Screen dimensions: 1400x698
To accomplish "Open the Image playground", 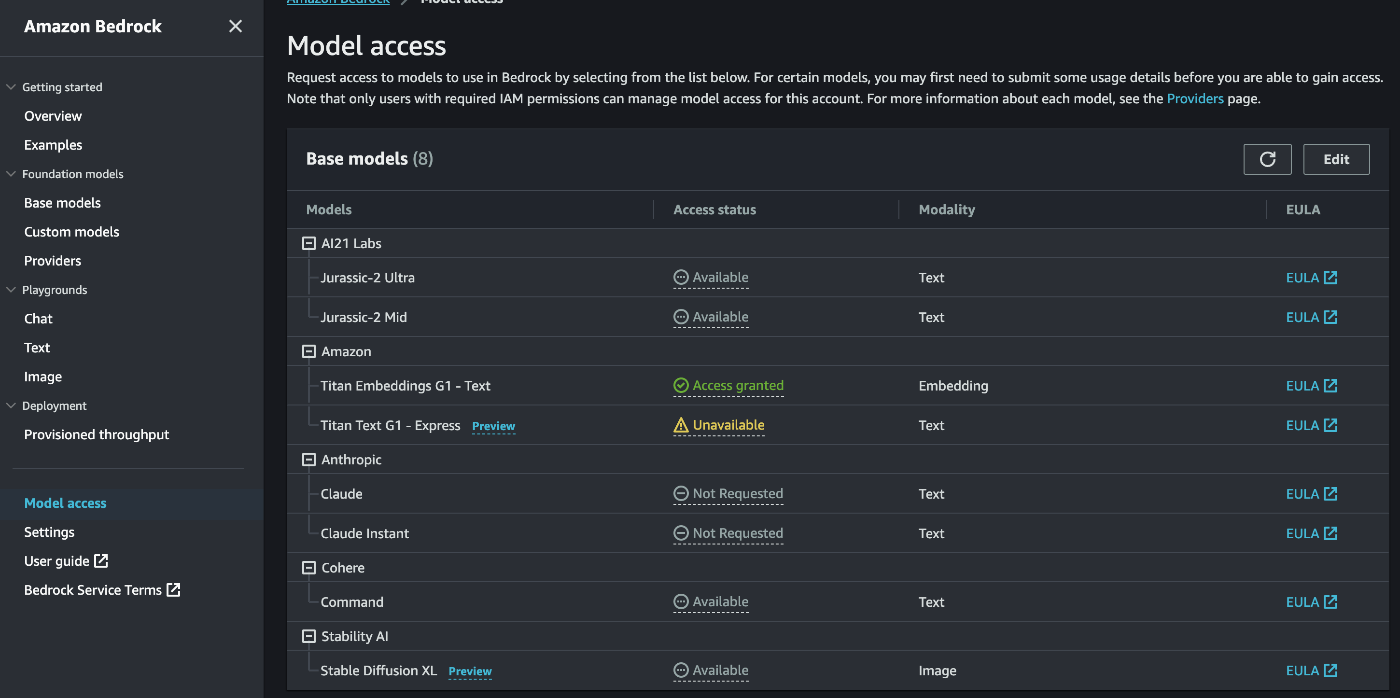I will (43, 377).
